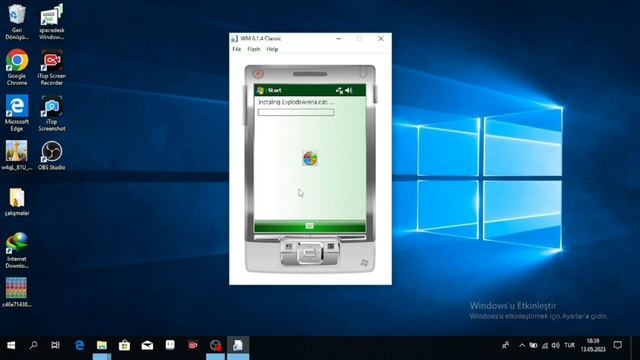The height and width of the screenshot is (360, 640).
Task: Click the "Installing ExplodeArena.cab" text
Action: coord(296,102)
